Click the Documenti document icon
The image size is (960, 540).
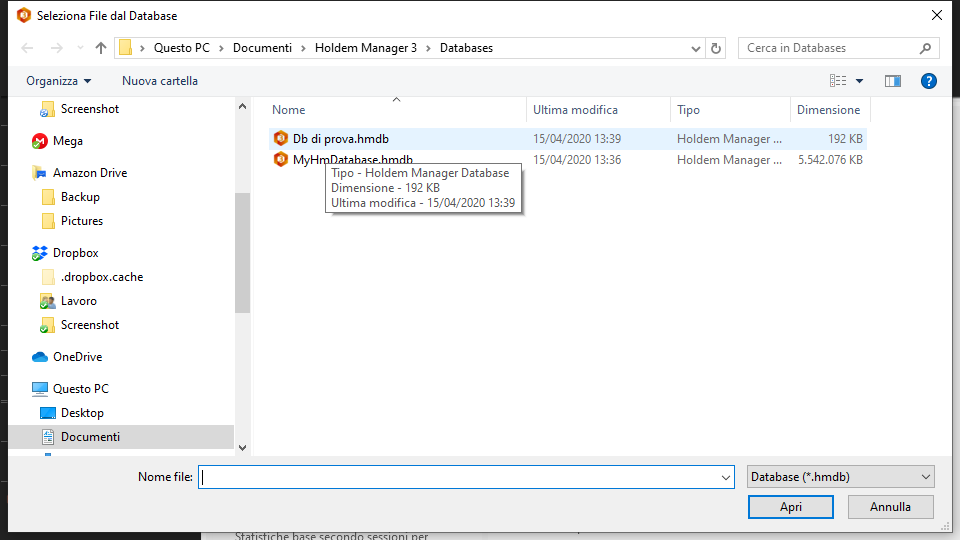pyautogui.click(x=48, y=437)
